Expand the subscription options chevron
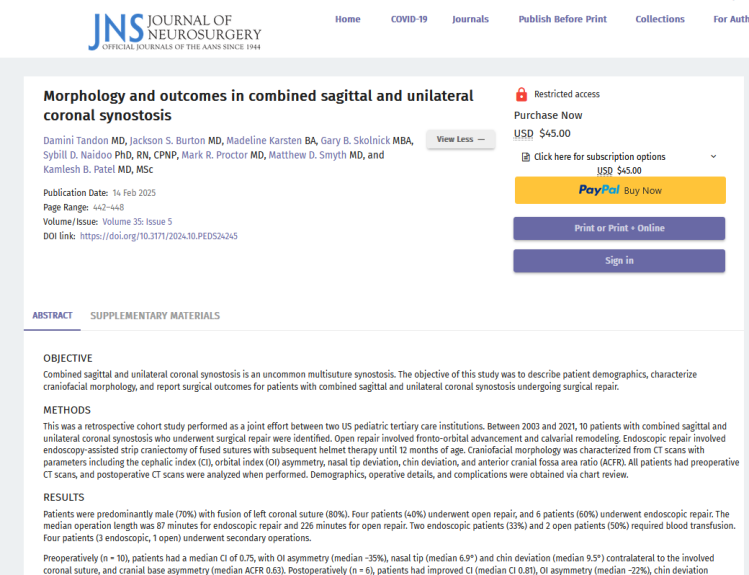Image resolution: width=749 pixels, height=575 pixels. tap(713, 156)
